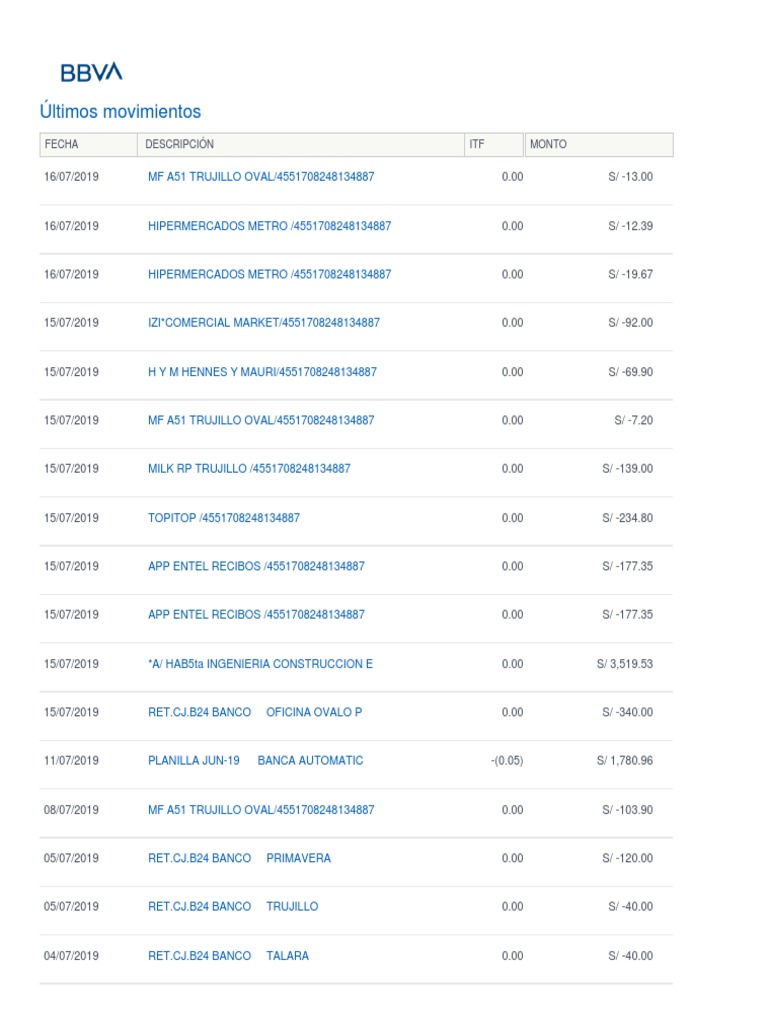View MF A51 TRUJILLO OVAL movement from 08/07/2019
Viewport: 768px width, 1024px height.
click(x=261, y=810)
